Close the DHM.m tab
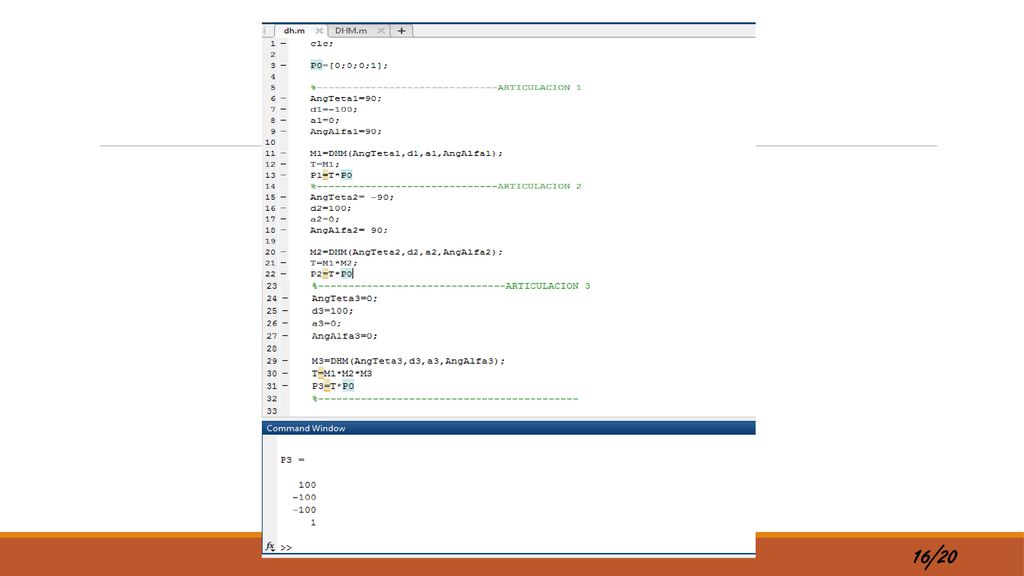The image size is (1024, 576). 381,31
